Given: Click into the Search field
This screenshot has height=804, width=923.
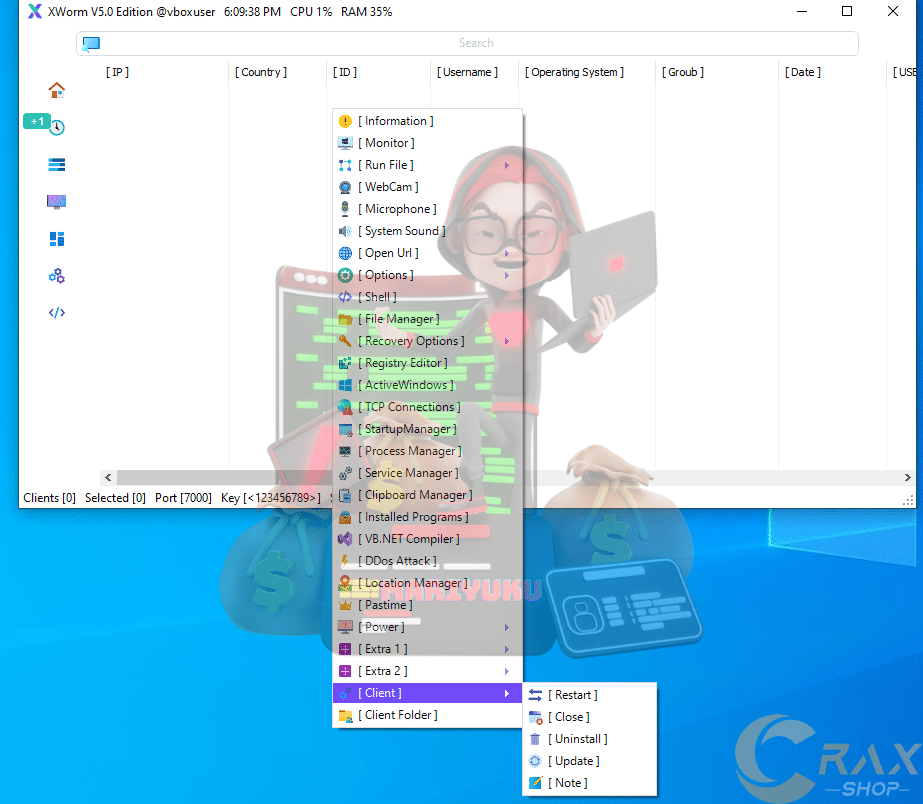Looking at the screenshot, I should pos(476,43).
